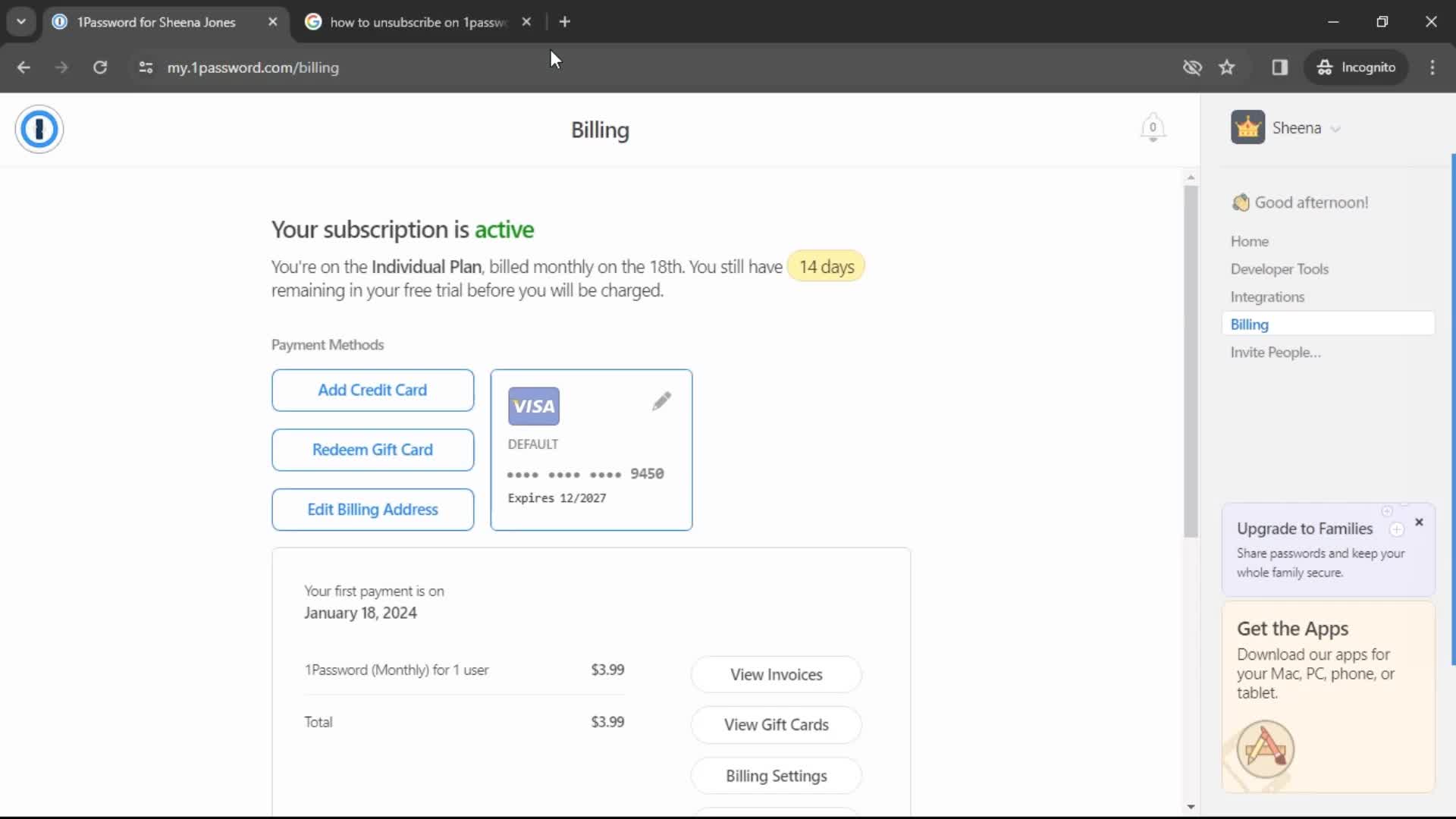1456x819 pixels.
Task: Select the Invite People menu item
Action: (x=1276, y=352)
